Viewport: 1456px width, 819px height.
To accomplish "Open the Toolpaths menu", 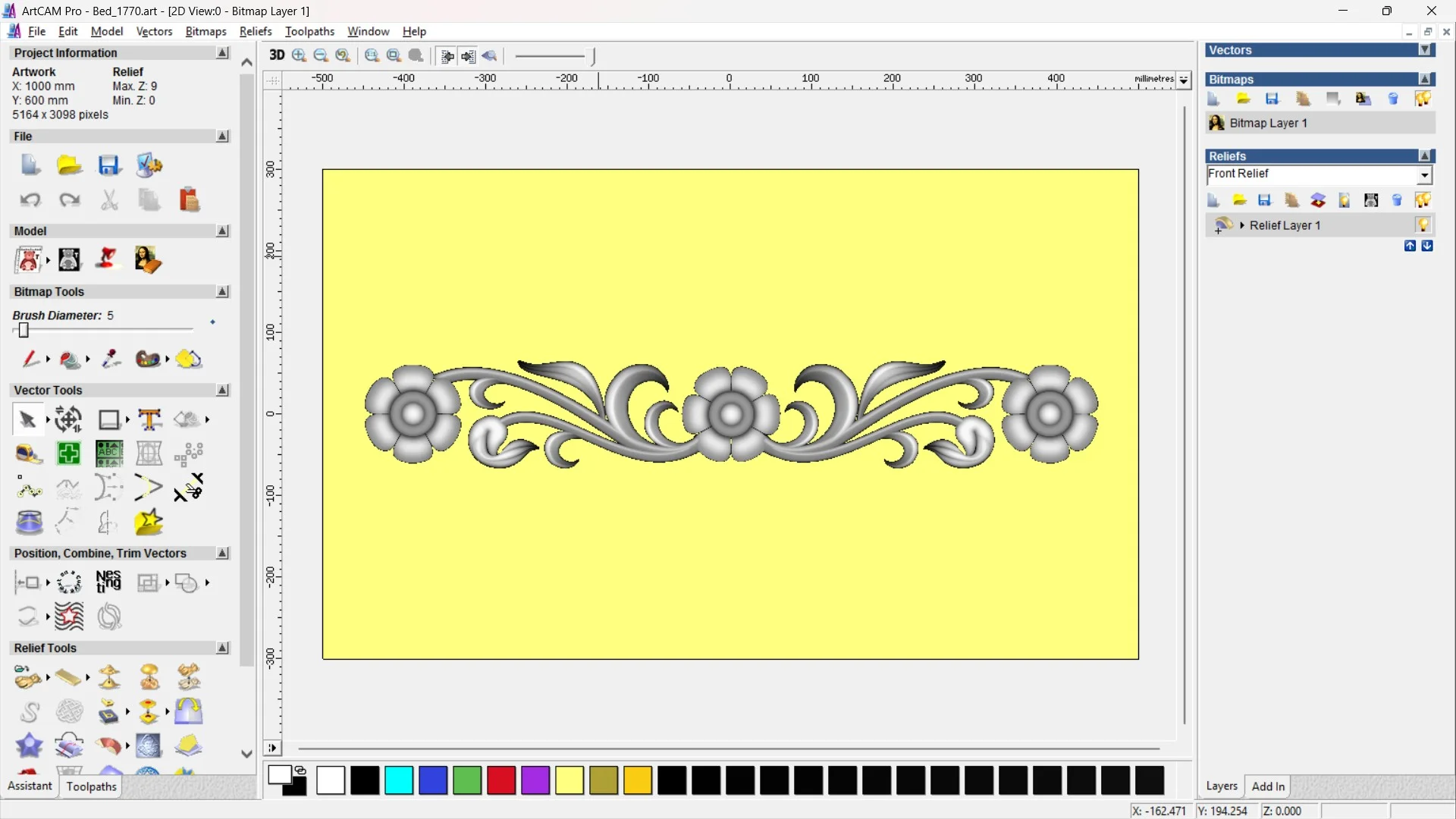I will tap(309, 31).
